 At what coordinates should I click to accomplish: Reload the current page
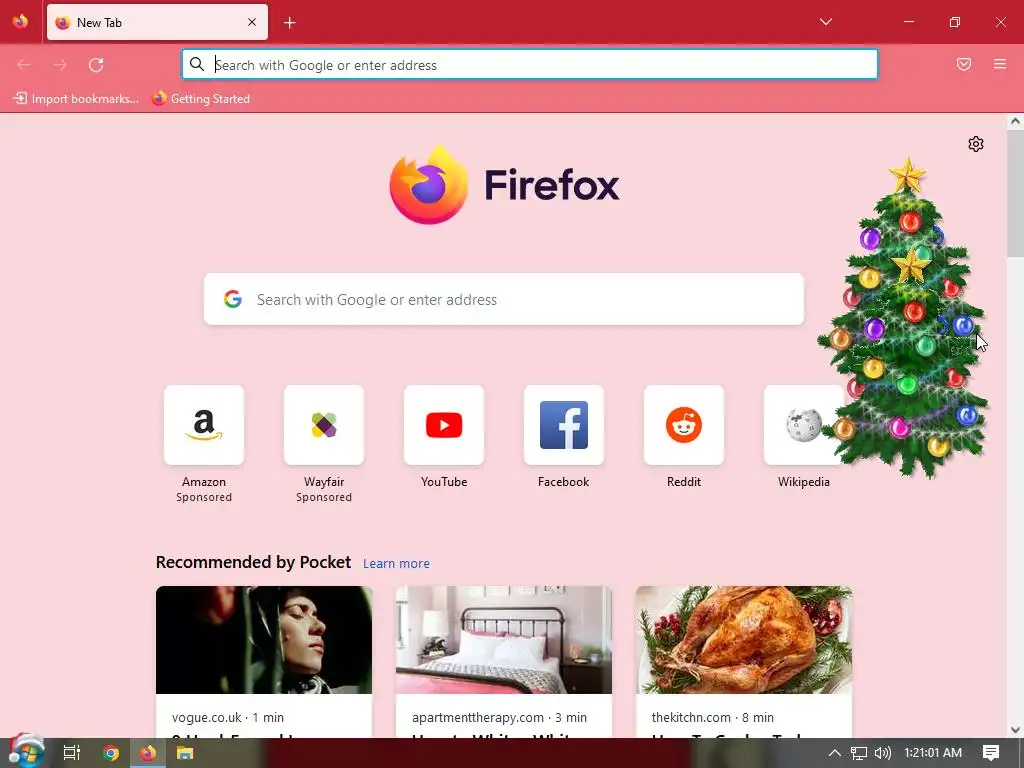[96, 65]
